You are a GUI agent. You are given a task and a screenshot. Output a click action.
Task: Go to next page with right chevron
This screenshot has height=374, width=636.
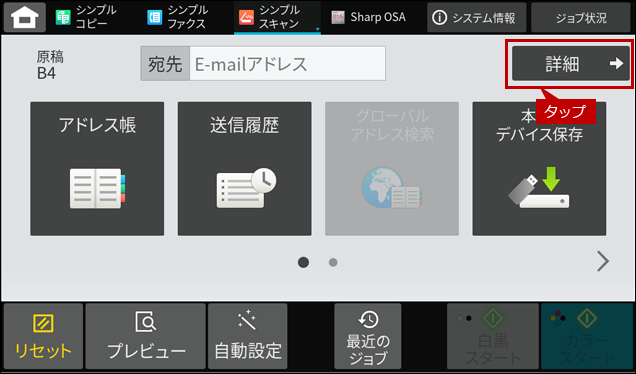click(x=603, y=261)
